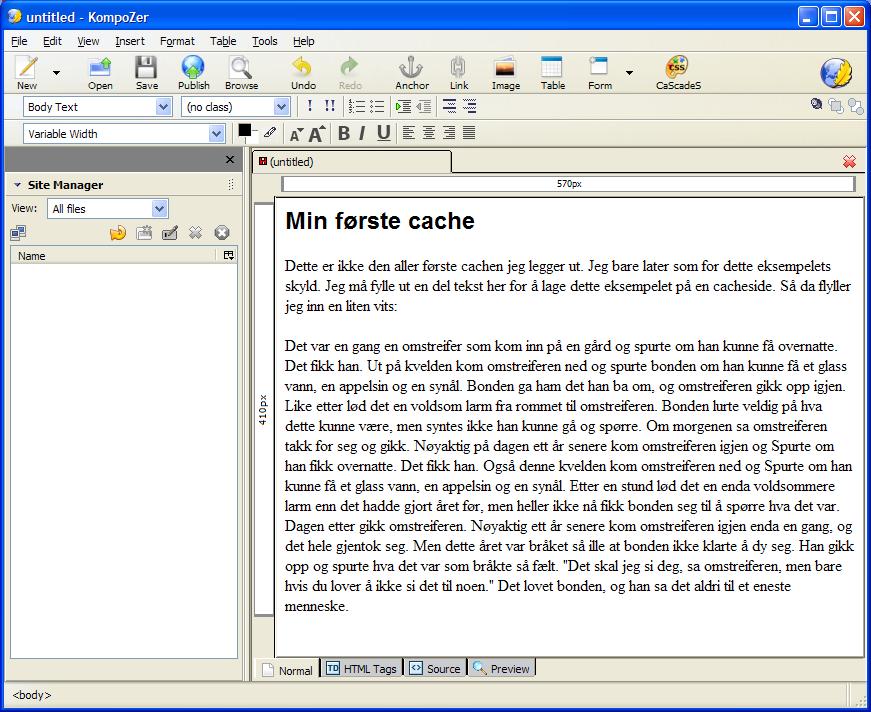Viewport: 871px width, 712px height.
Task: Save the document with Save icon
Action: (x=147, y=73)
